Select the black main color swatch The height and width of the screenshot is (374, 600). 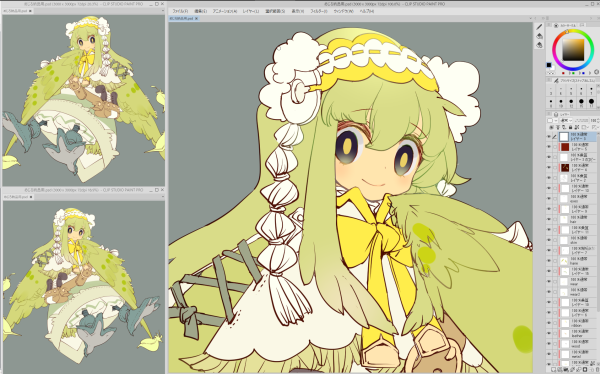pos(549,65)
